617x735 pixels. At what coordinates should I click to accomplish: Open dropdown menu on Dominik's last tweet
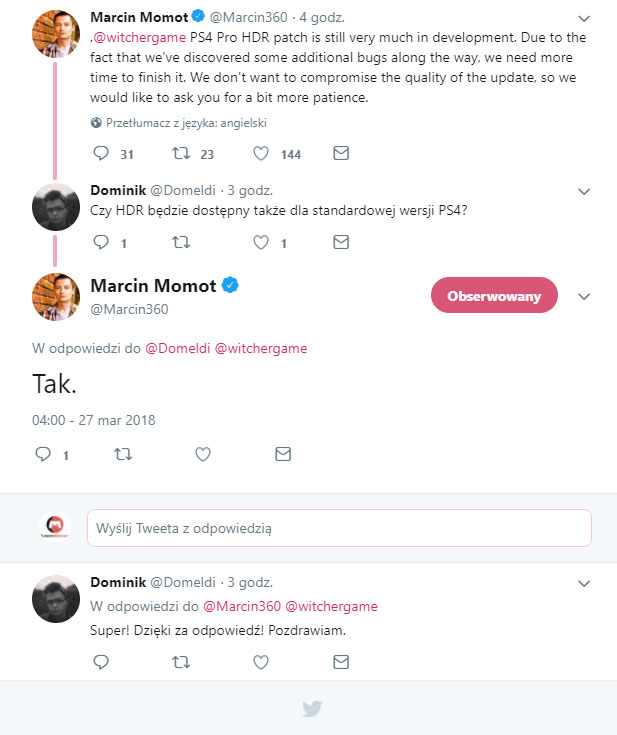coord(584,582)
